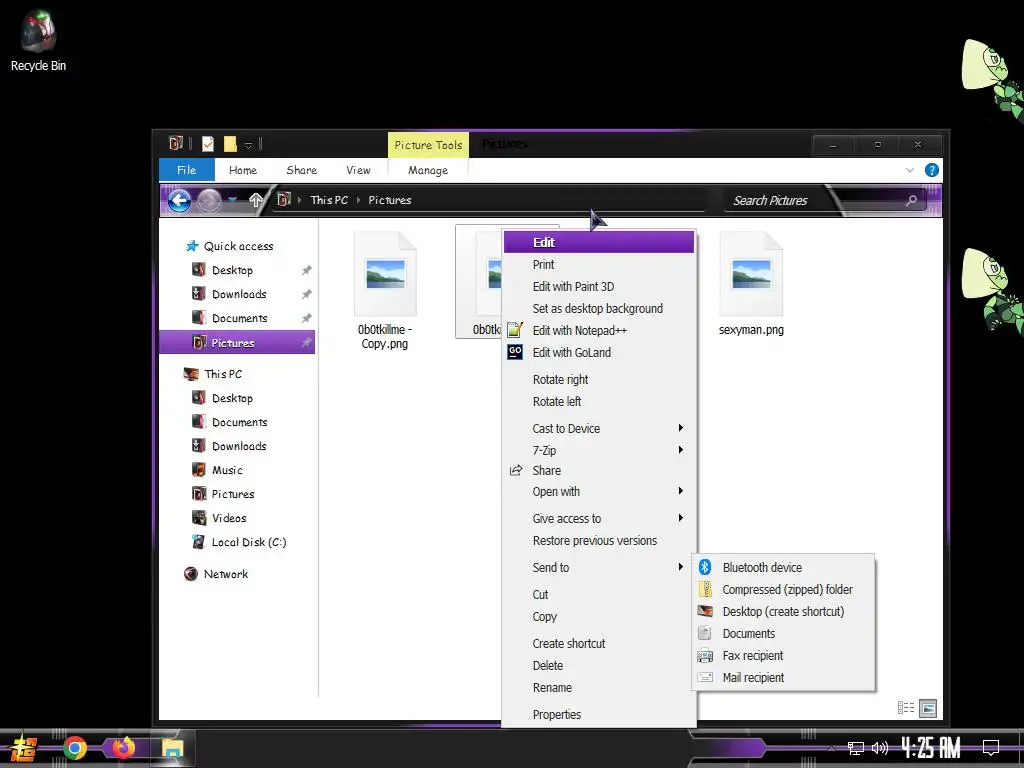Choose Cut in context menu
Image resolution: width=1024 pixels, height=768 pixels.
coord(599,595)
